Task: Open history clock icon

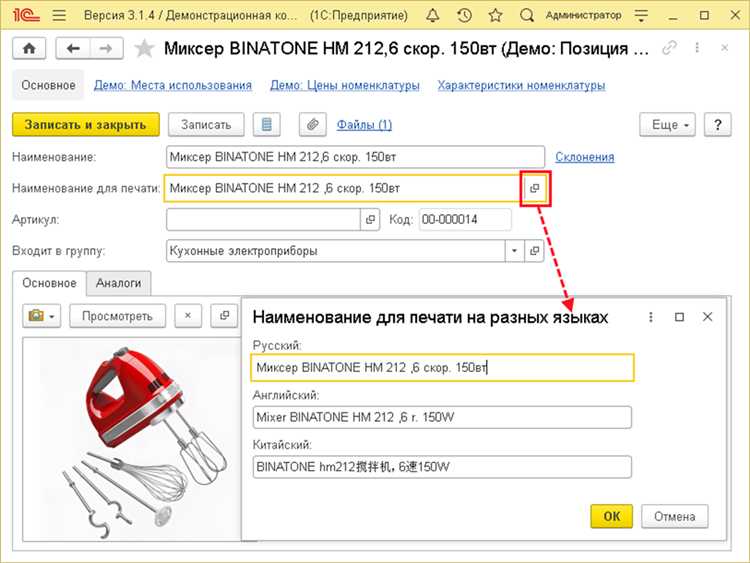Action: (464, 15)
